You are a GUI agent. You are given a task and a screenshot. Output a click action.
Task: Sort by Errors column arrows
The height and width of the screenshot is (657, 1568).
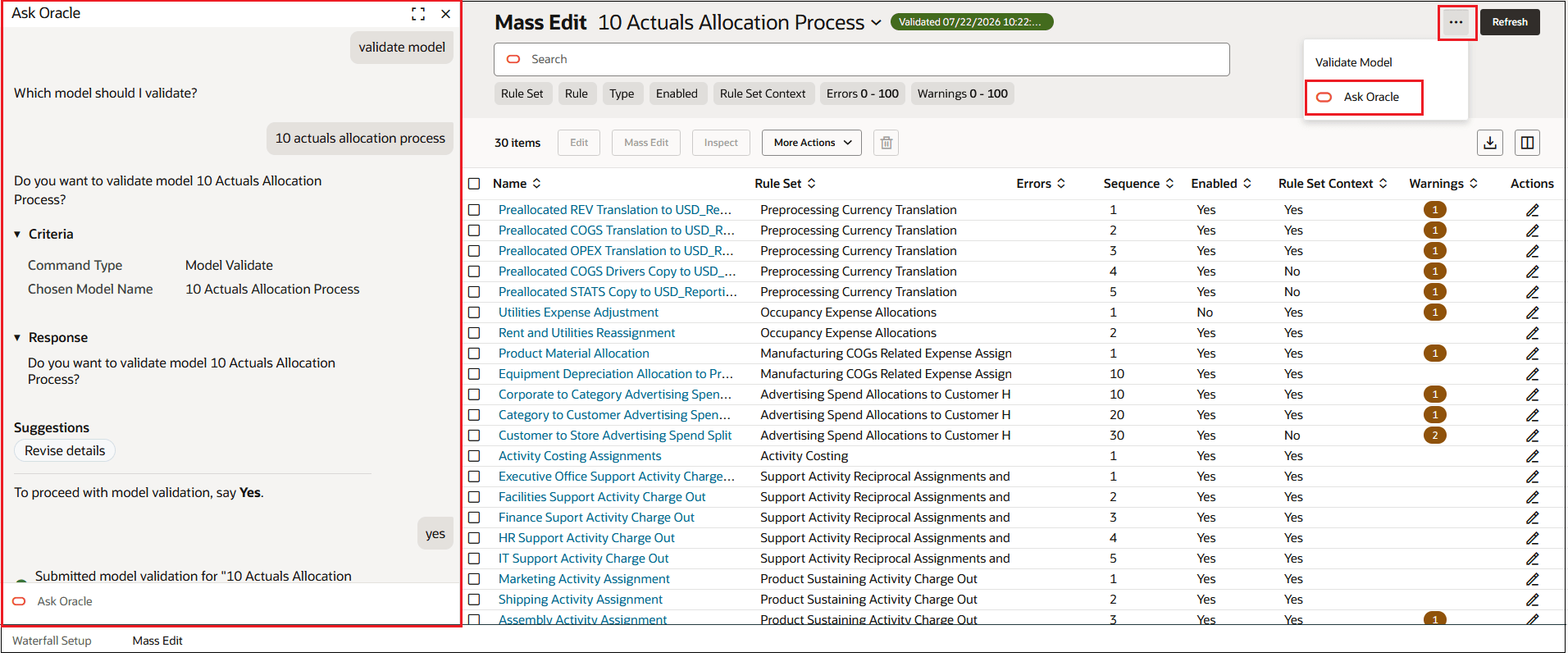[1060, 184]
